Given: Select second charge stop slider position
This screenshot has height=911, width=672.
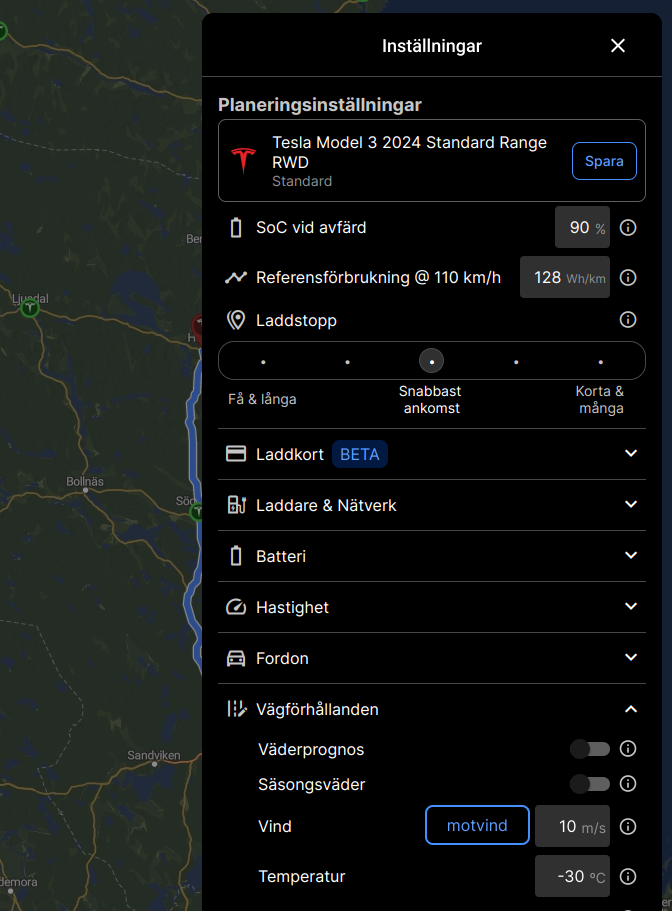Looking at the screenshot, I should 347,361.
